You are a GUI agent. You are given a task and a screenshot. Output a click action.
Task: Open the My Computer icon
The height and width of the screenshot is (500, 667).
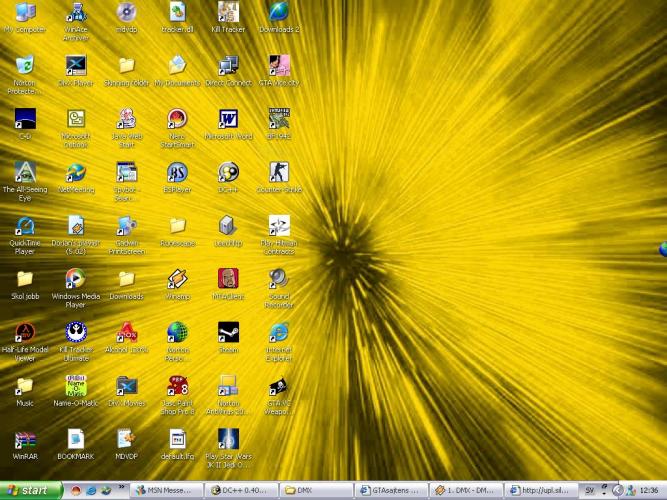click(x=25, y=13)
